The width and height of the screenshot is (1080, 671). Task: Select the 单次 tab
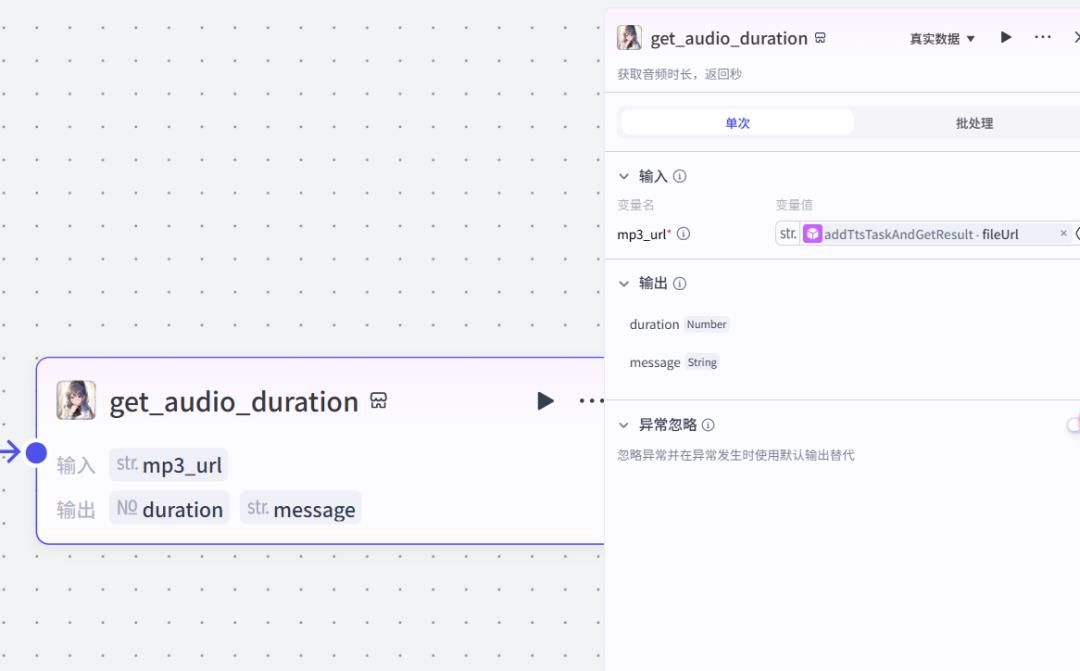(x=737, y=122)
